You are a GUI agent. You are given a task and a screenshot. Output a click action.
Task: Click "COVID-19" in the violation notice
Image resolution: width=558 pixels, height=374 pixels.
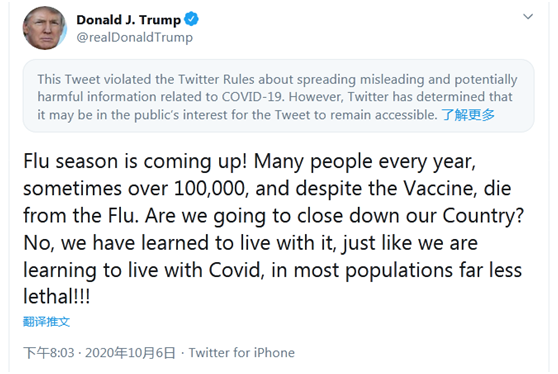point(252,97)
